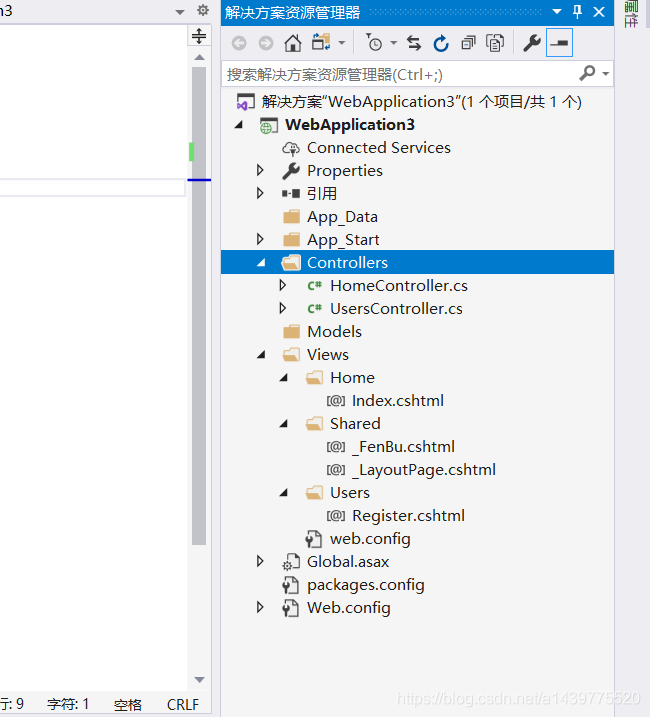Click the Connected Services cloud icon
The image size is (650, 717).
click(x=291, y=148)
